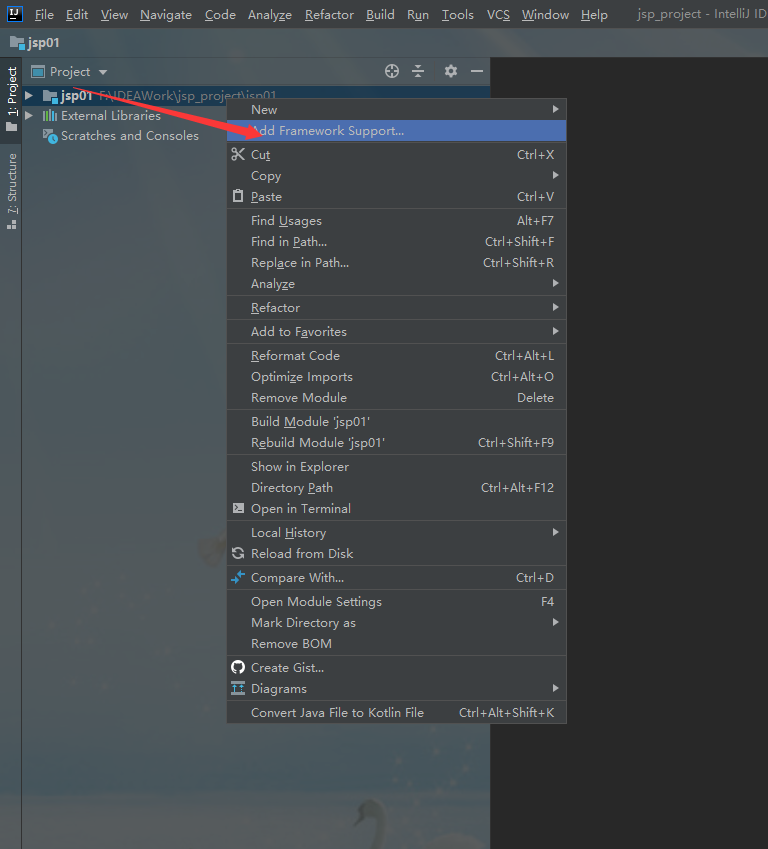The image size is (768, 849).
Task: Open Module Settings entry
Action: 396,601
